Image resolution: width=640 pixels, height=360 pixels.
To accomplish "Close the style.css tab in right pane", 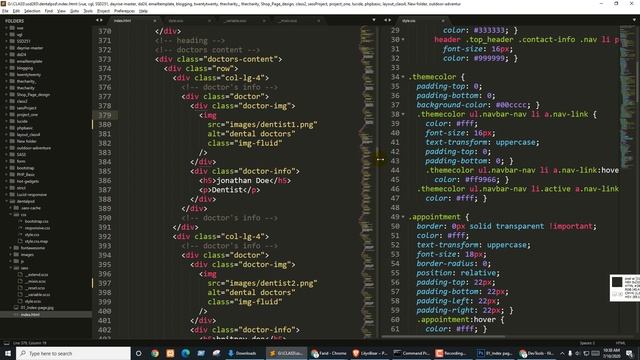I will pyautogui.click(x=443, y=20).
